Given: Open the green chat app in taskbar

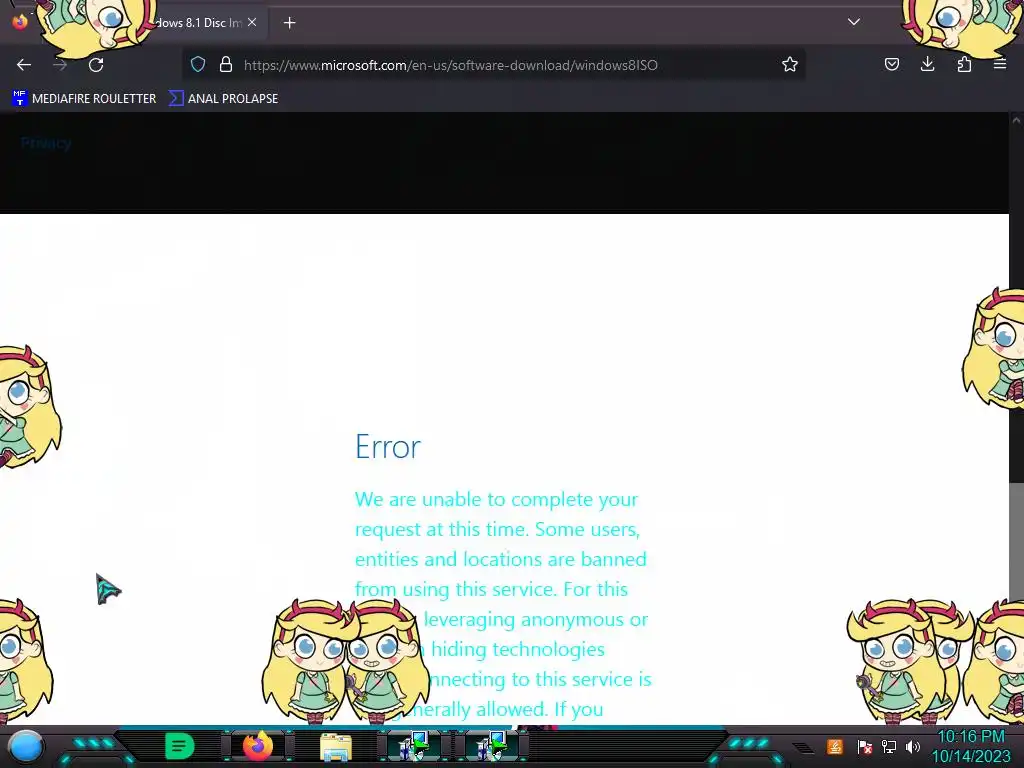Looking at the screenshot, I should click(179, 746).
